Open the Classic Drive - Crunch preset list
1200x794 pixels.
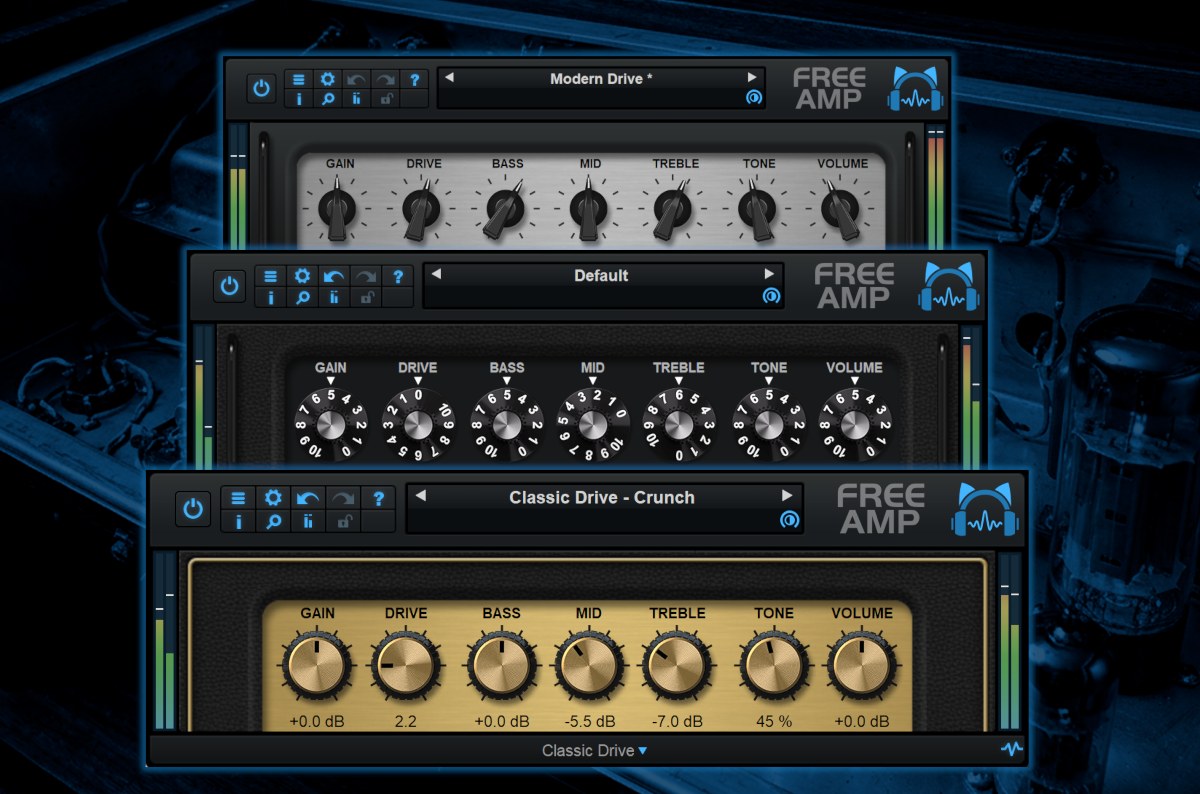[602, 497]
